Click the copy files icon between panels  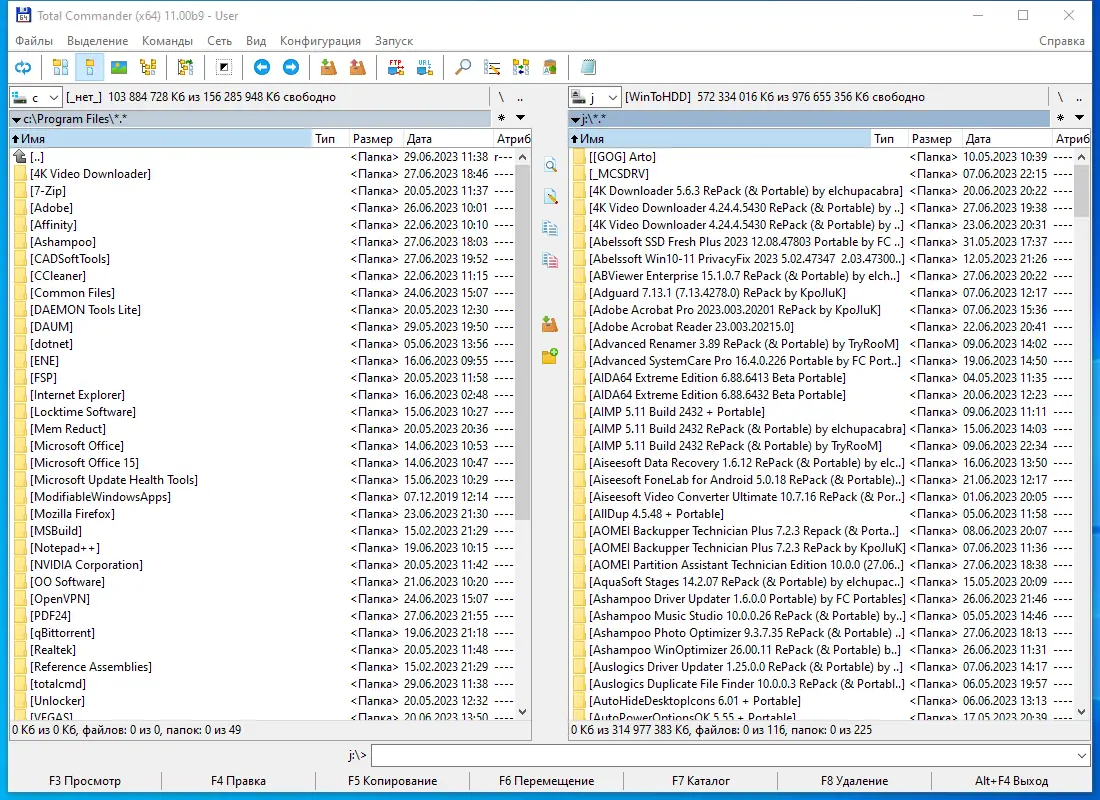click(550, 229)
